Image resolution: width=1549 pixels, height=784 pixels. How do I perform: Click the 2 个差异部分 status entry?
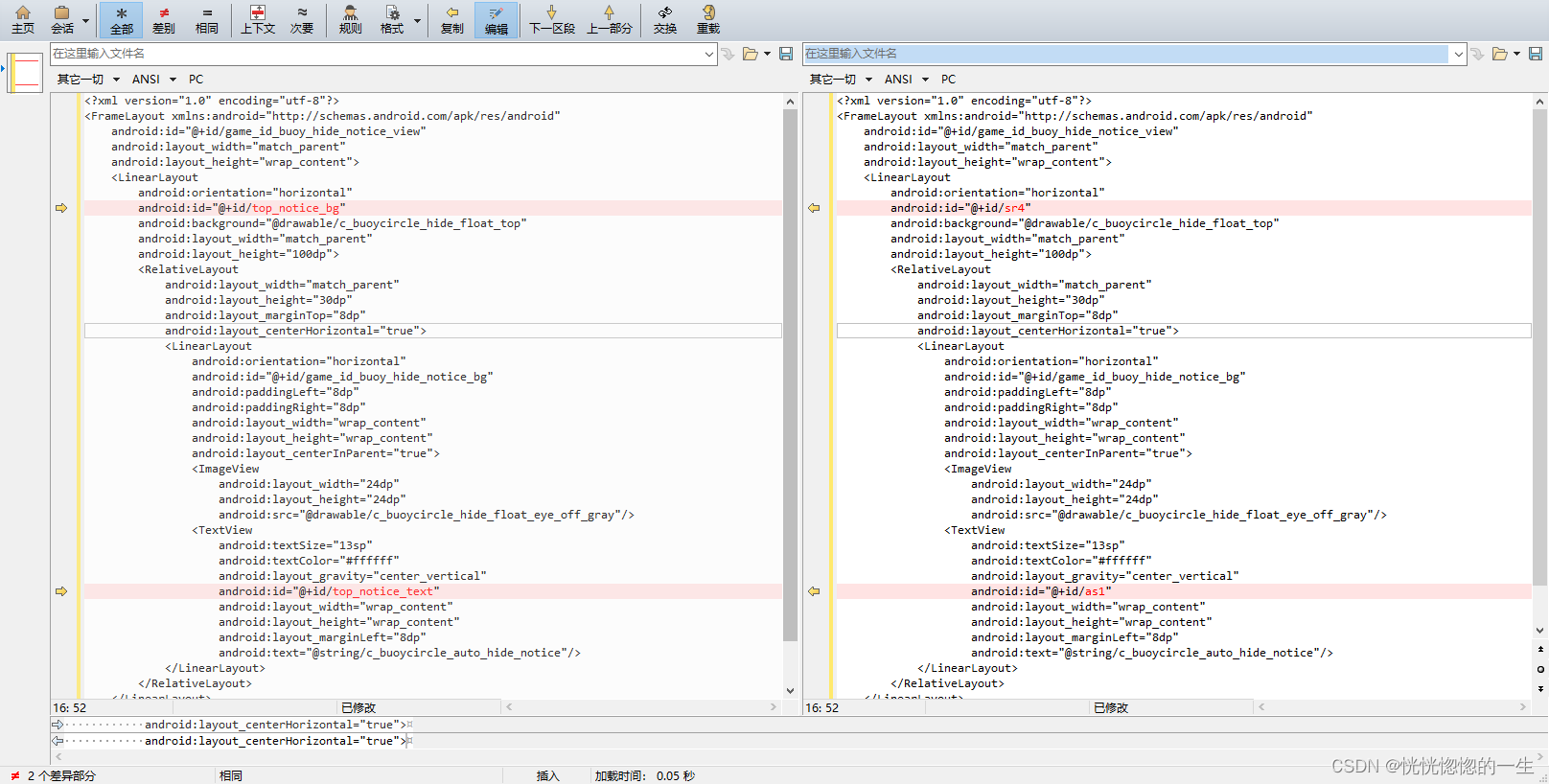61,775
